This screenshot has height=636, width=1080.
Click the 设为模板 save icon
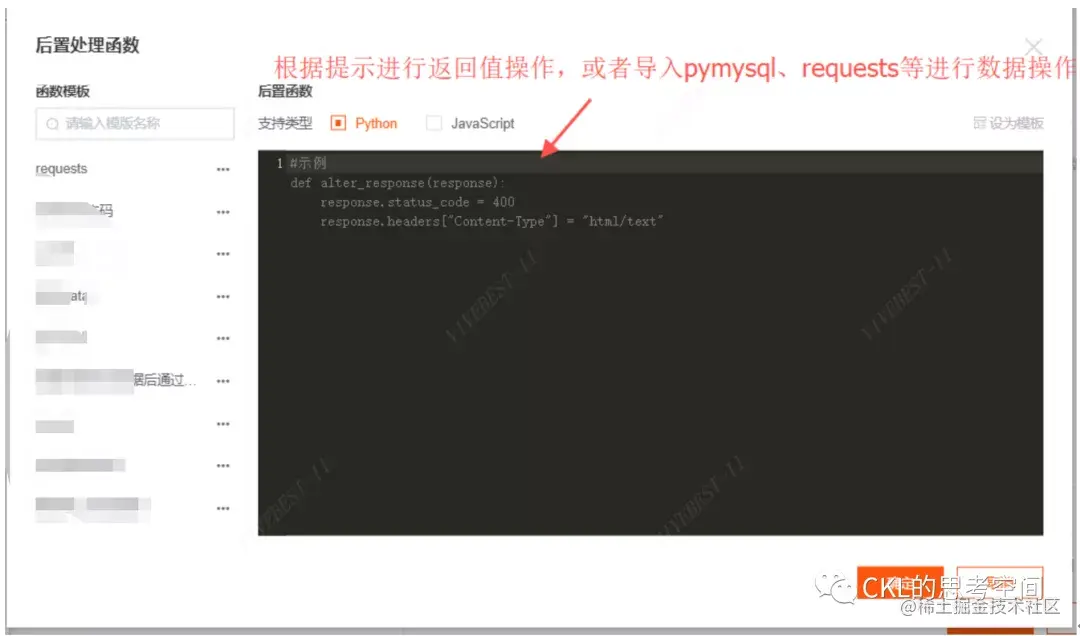(979, 123)
